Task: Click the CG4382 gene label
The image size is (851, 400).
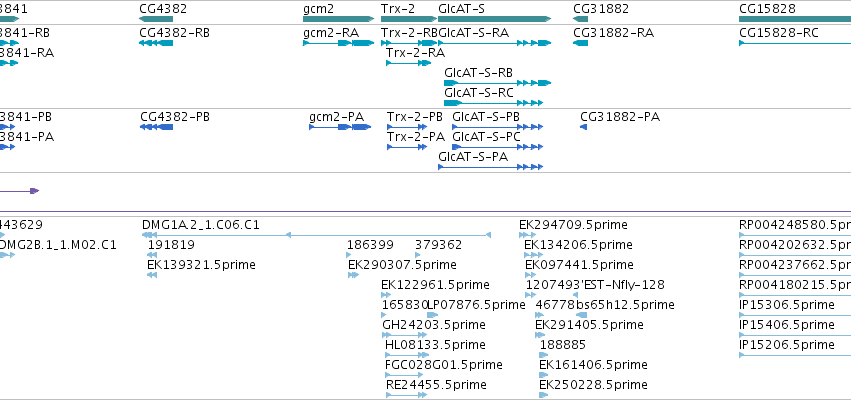Action: (x=163, y=9)
